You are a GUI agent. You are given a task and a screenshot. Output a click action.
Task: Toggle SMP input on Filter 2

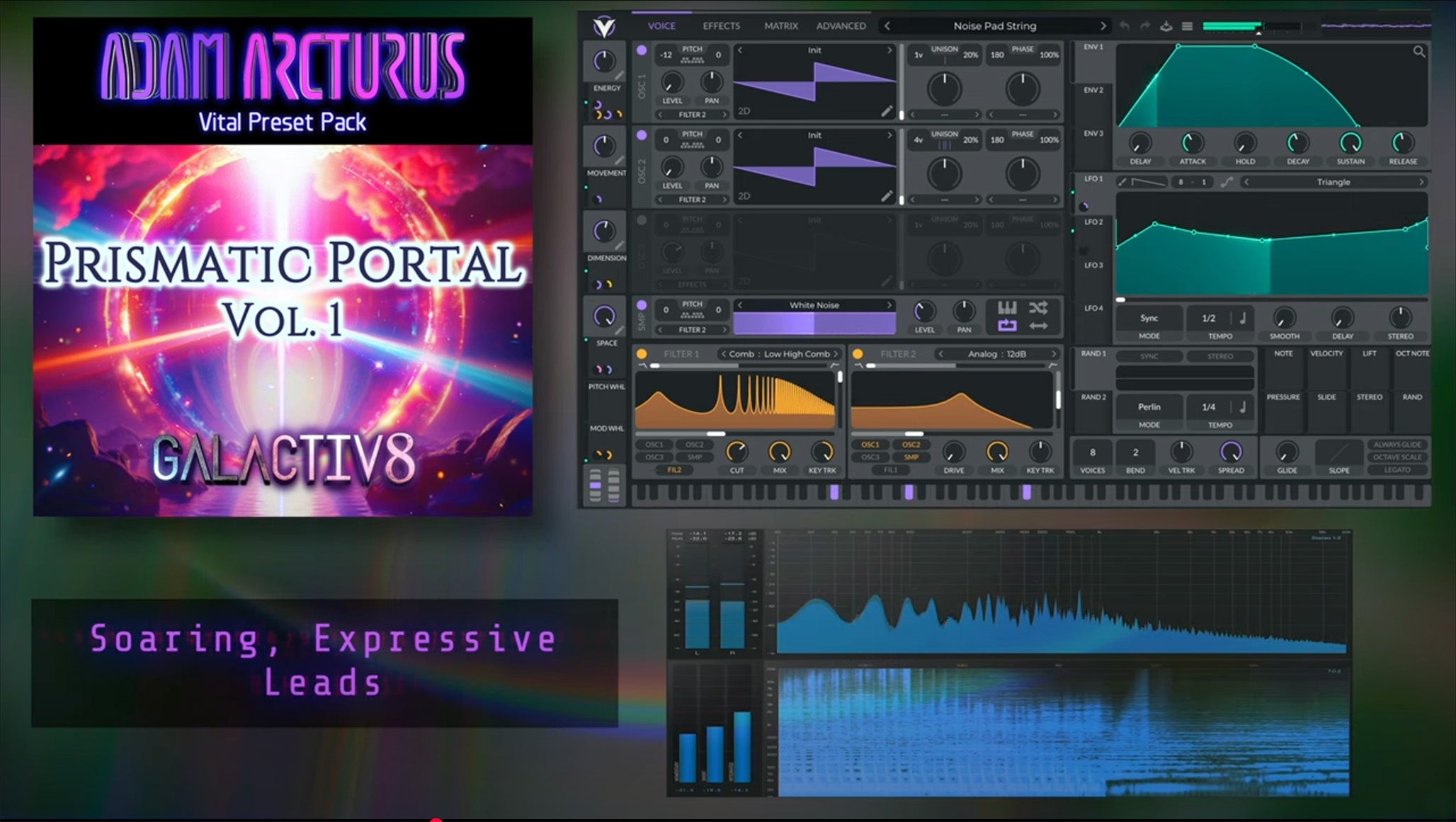911,457
